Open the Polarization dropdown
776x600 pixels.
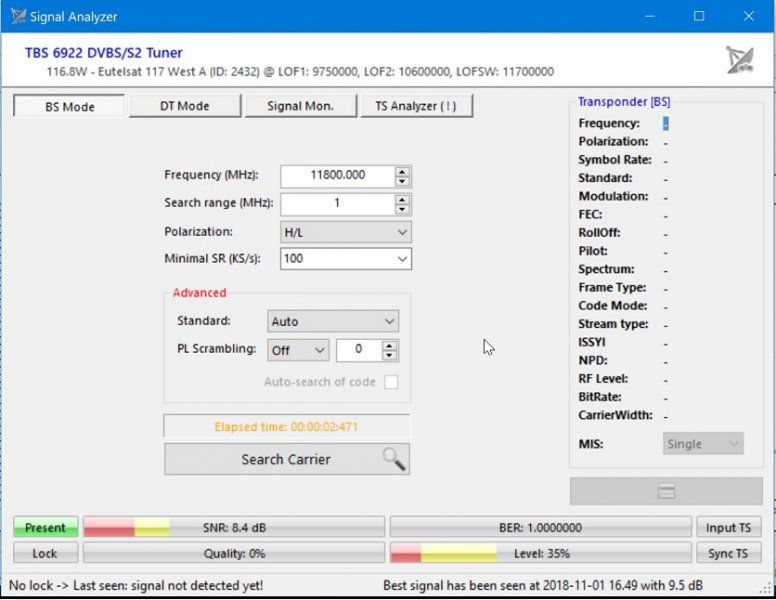point(346,231)
